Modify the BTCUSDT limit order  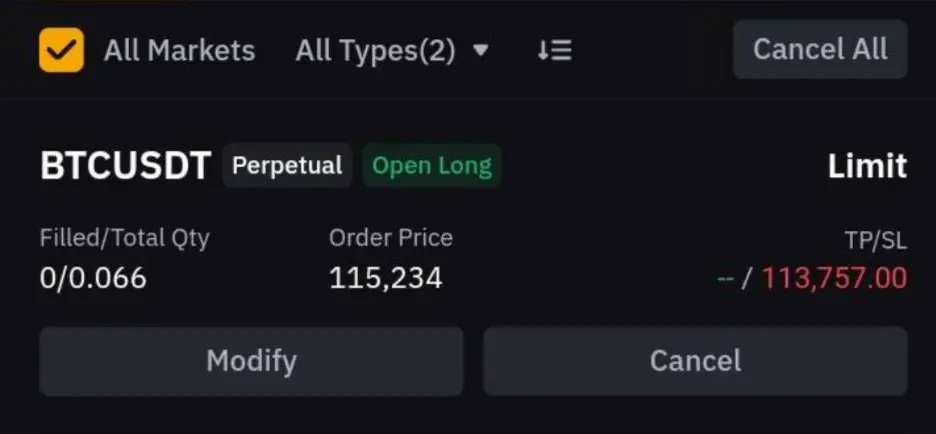251,361
